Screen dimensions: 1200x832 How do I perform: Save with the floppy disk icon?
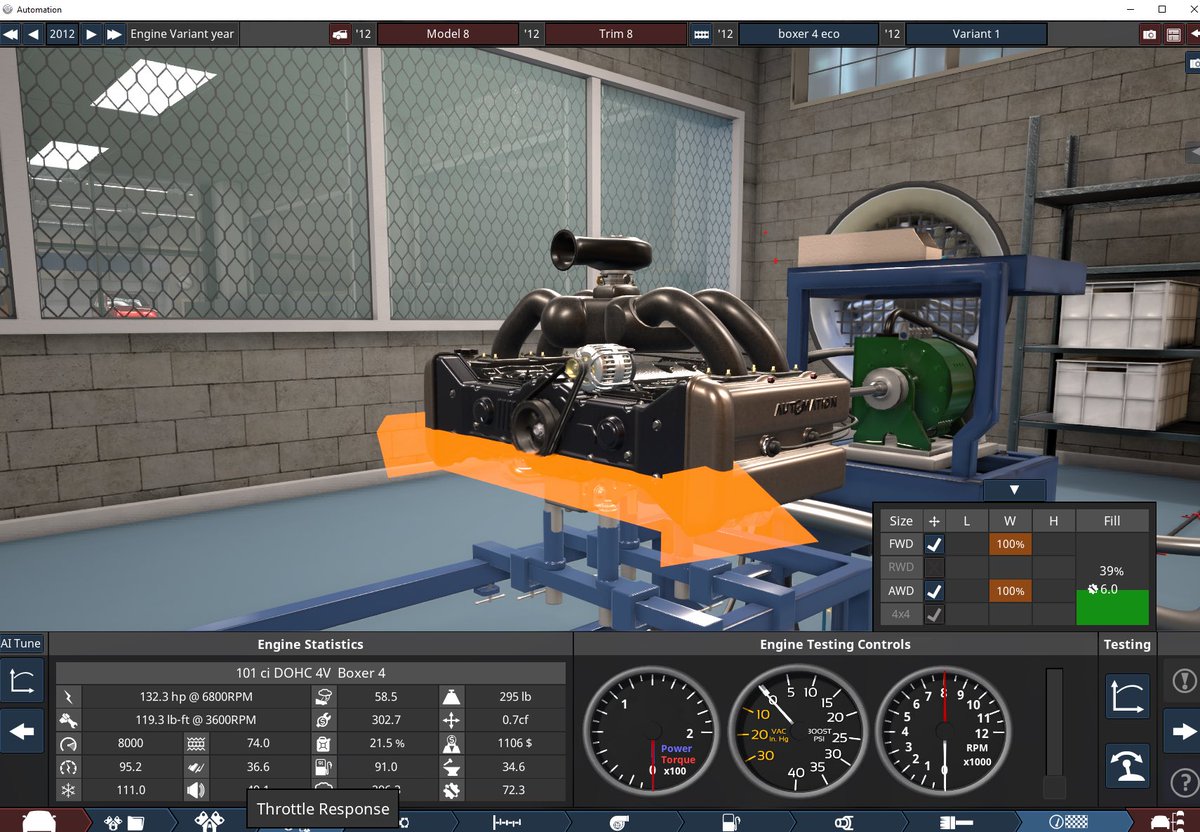1174,34
